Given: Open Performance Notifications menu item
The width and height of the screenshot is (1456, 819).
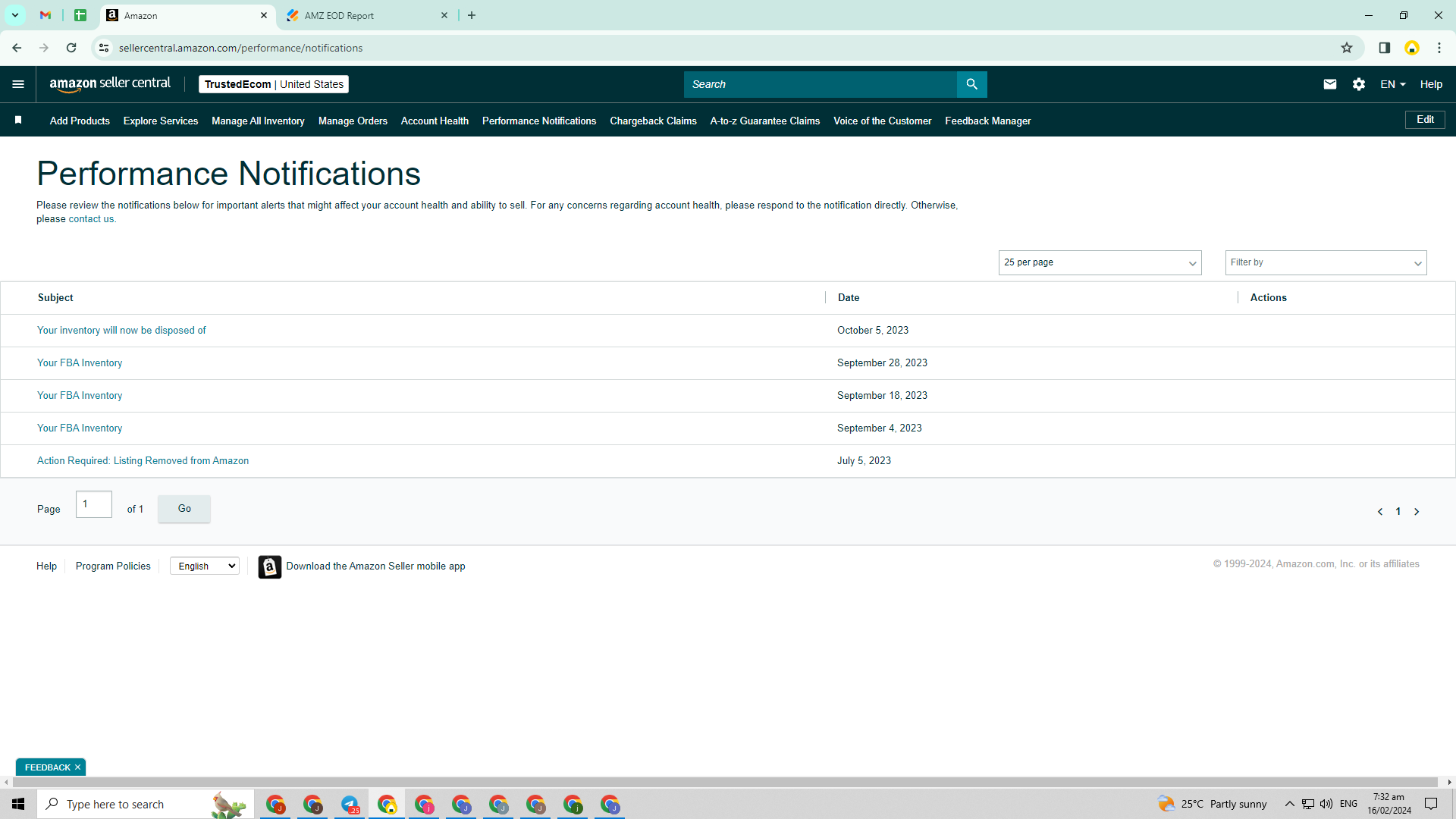Looking at the screenshot, I should pyautogui.click(x=539, y=121).
